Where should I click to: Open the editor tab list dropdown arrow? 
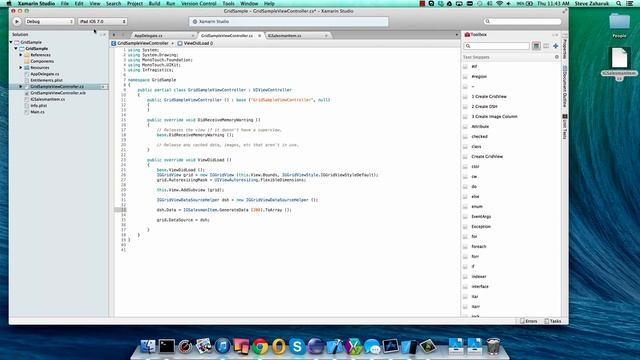coord(457,35)
